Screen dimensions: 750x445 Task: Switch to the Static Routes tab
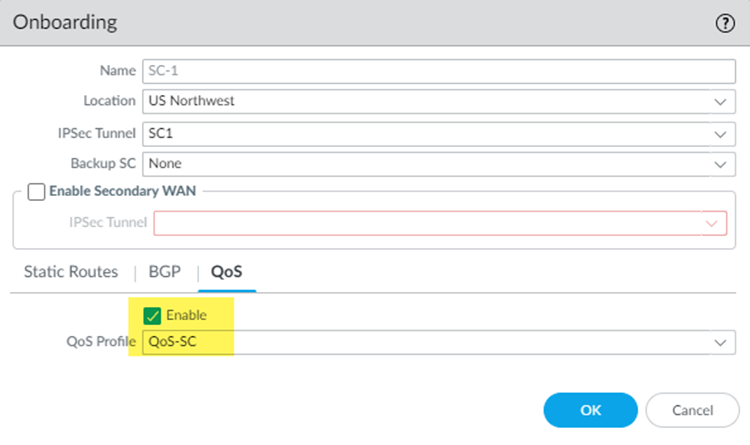(70, 272)
